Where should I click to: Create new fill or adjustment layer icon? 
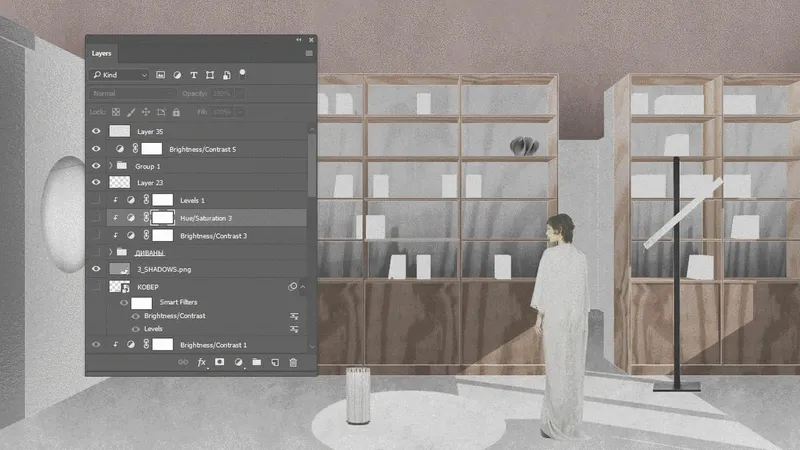point(238,362)
